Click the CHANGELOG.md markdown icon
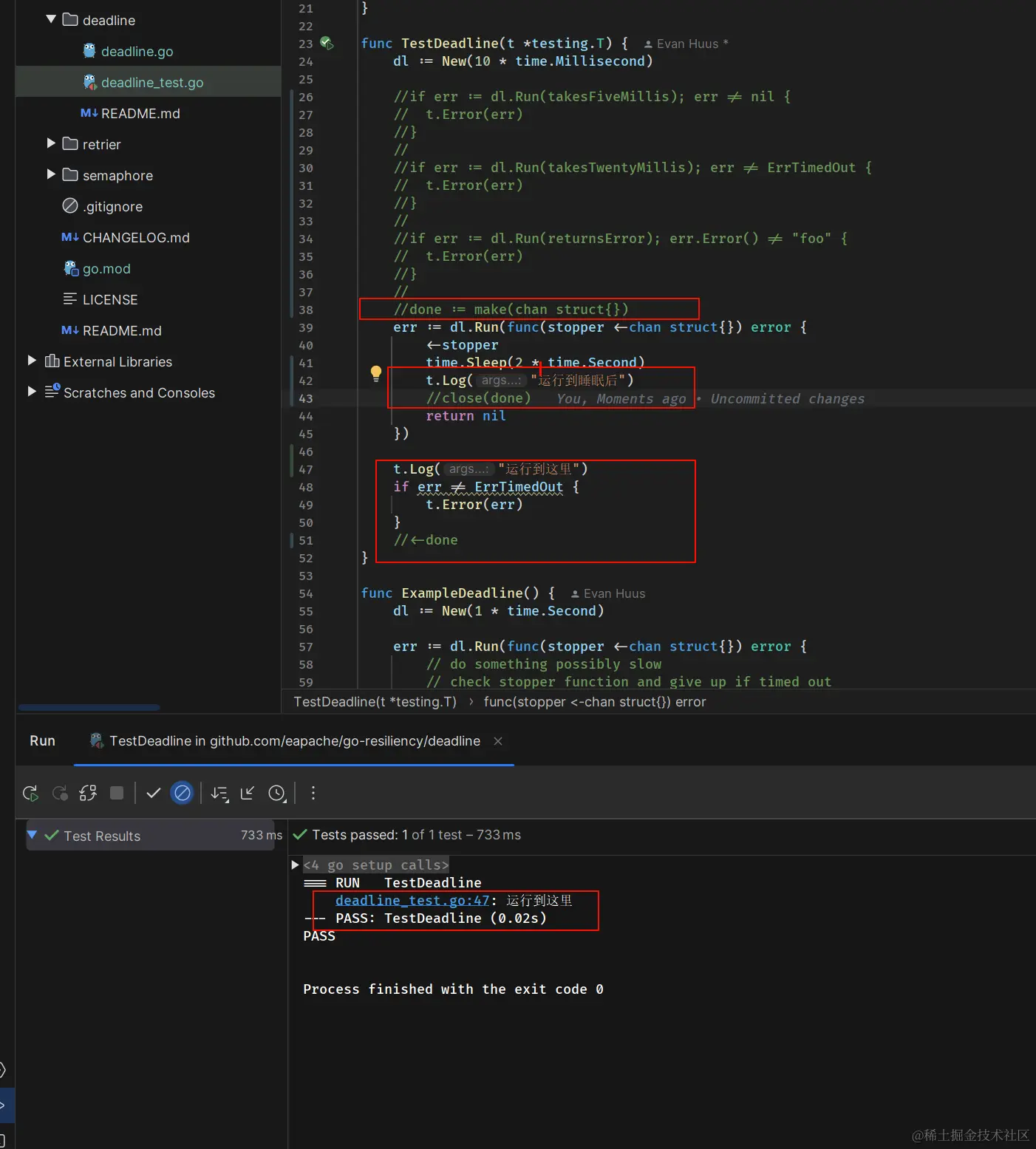Screen dimensions: 1036x1149 (x=70, y=237)
